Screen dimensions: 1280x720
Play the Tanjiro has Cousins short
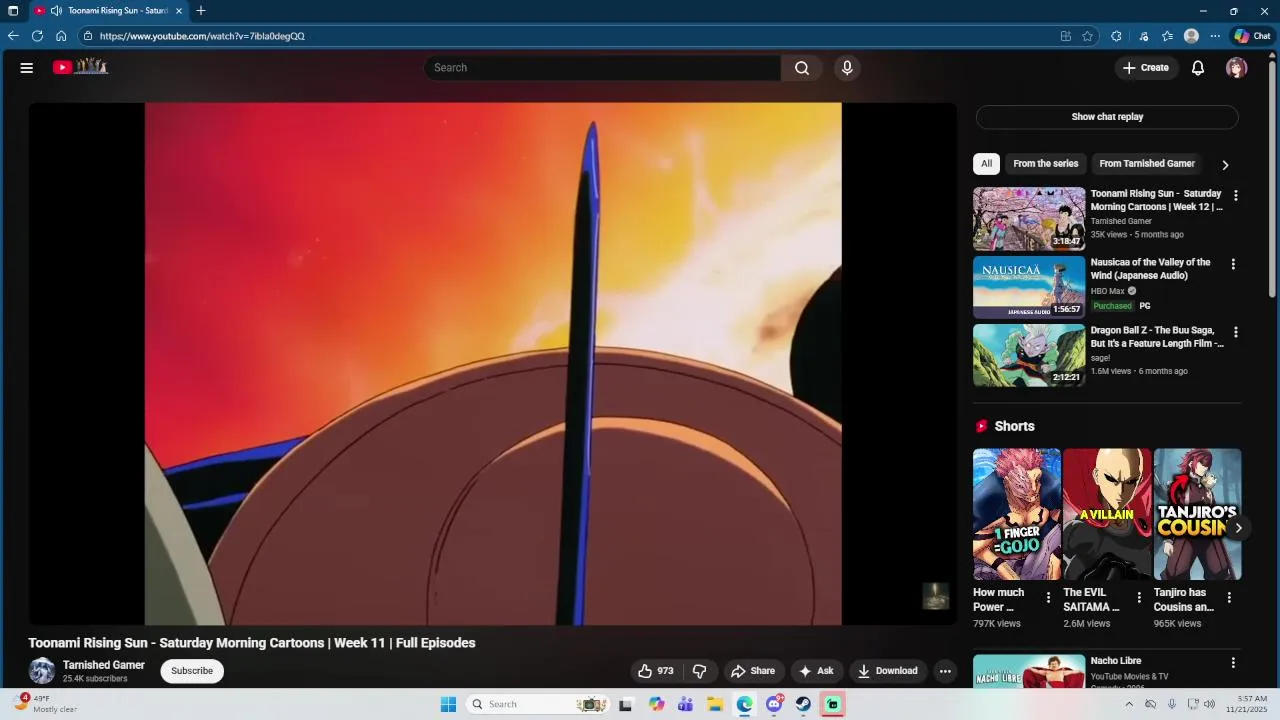1197,514
